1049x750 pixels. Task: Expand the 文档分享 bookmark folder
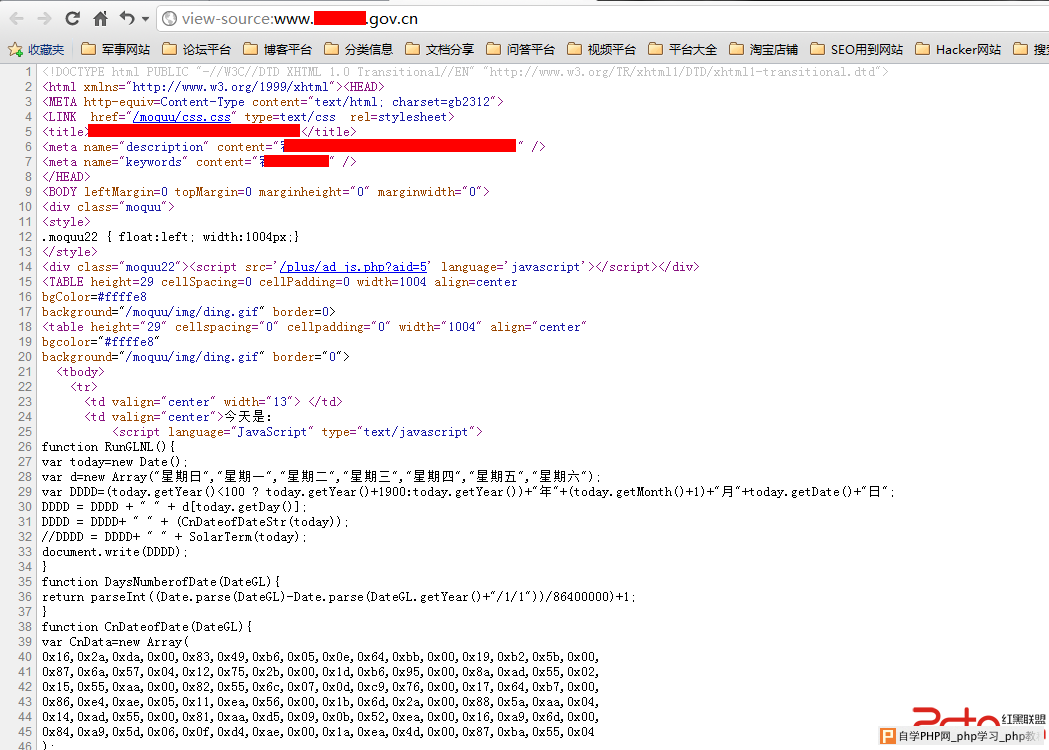coord(440,50)
